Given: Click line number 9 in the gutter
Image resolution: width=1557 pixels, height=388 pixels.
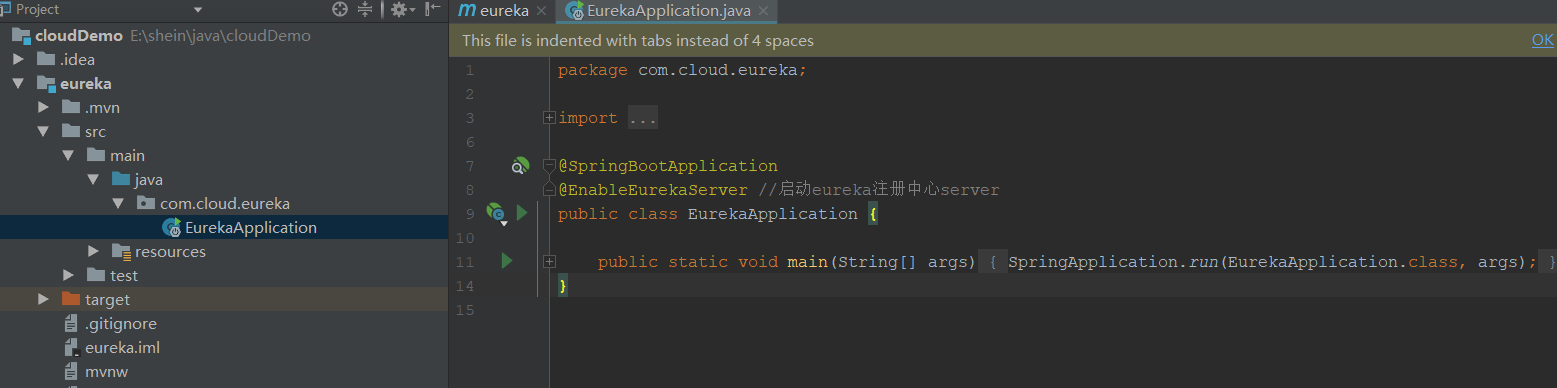Looking at the screenshot, I should (470, 214).
